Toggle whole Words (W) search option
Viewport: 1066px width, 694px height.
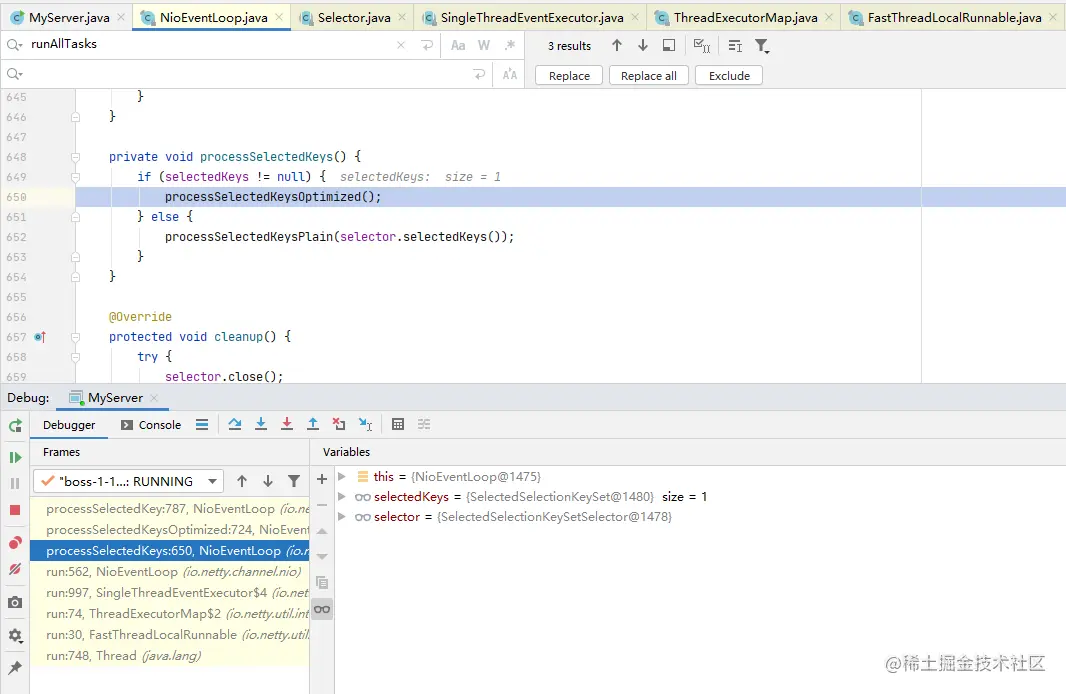pyautogui.click(x=484, y=46)
